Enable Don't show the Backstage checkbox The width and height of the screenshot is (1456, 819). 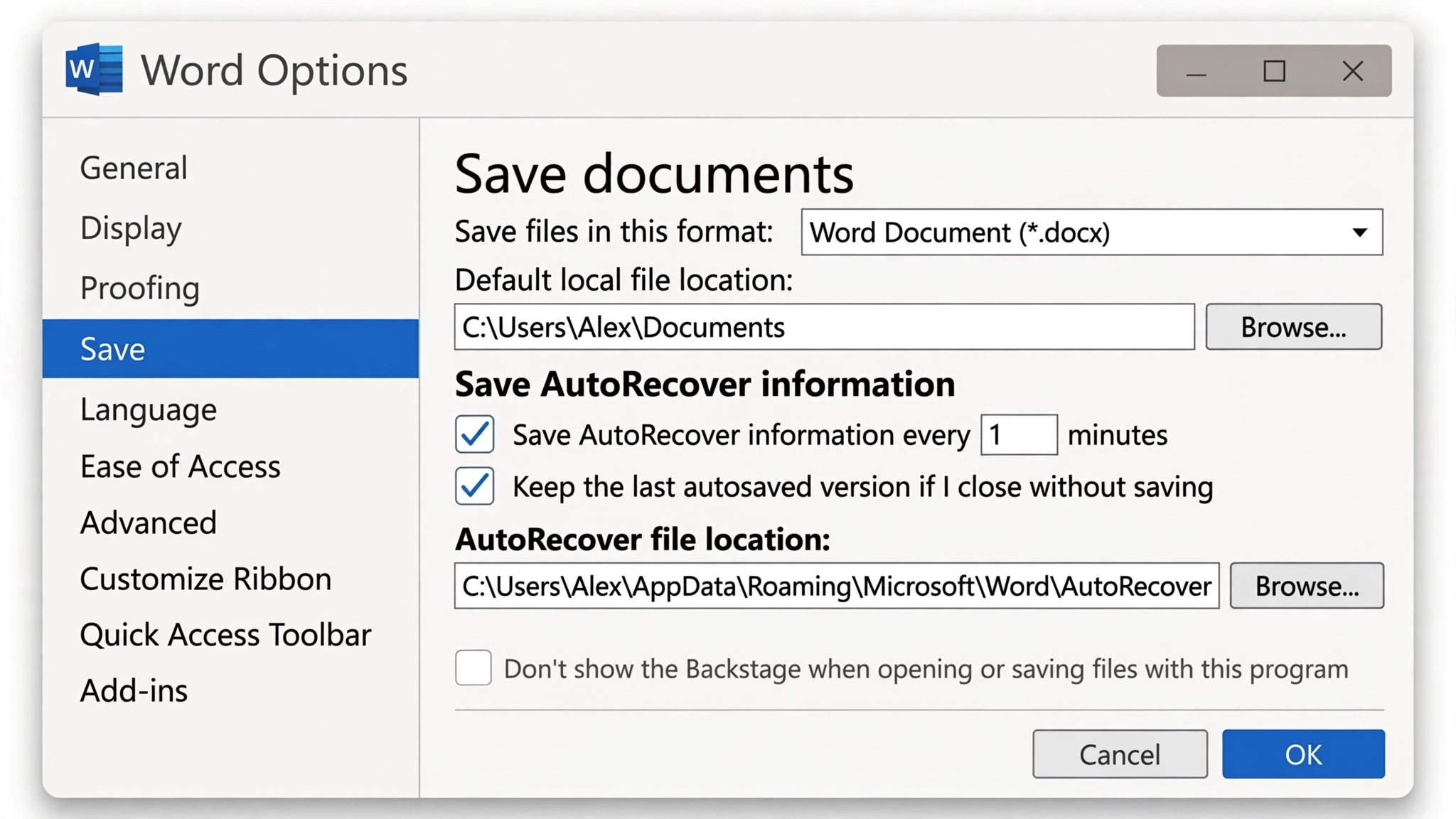[473, 668]
